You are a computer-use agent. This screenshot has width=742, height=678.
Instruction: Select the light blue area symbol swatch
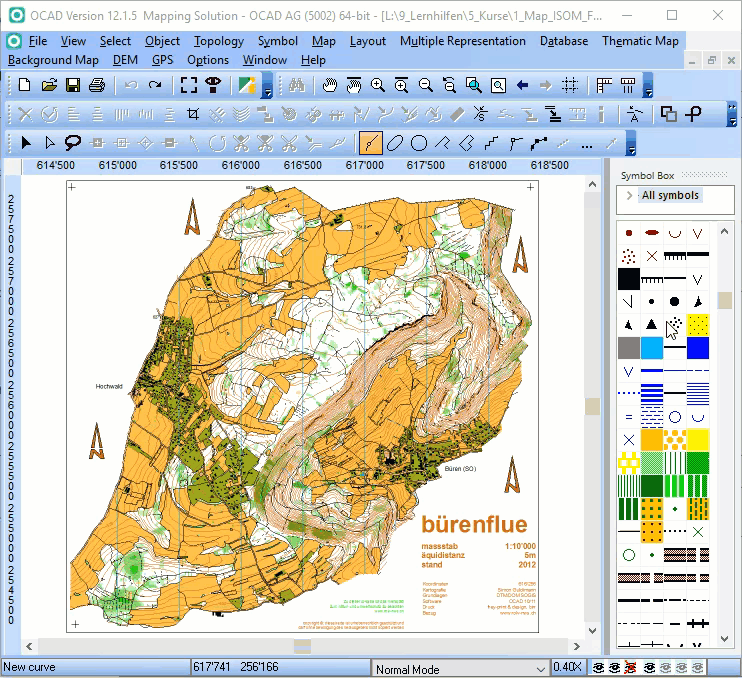652,348
